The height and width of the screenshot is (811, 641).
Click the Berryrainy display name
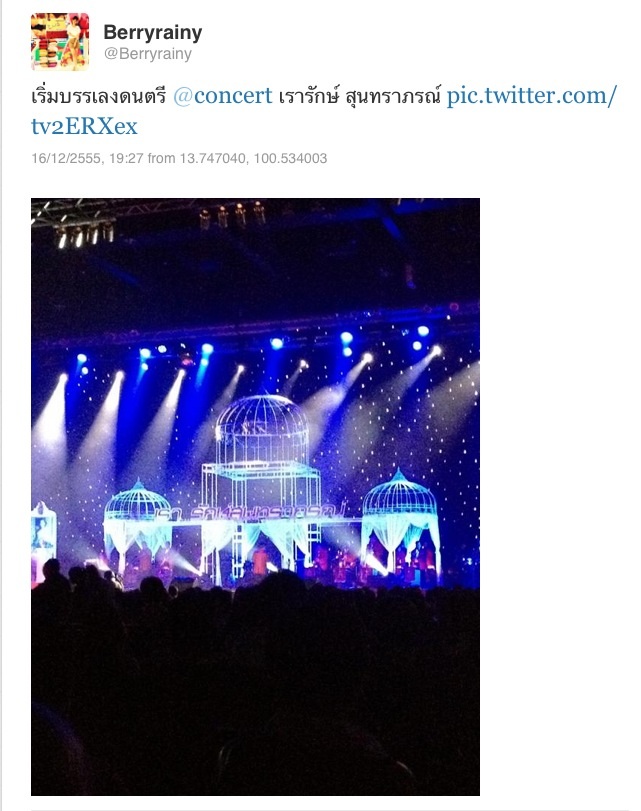coord(153,32)
